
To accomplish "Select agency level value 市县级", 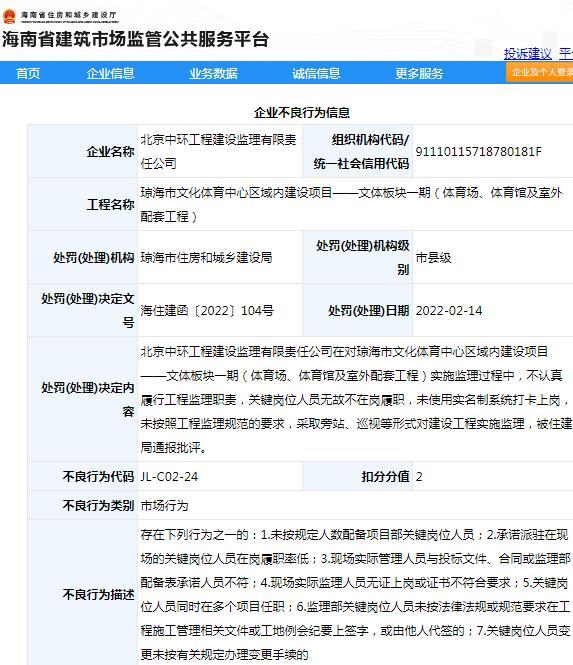I will (x=433, y=257).
